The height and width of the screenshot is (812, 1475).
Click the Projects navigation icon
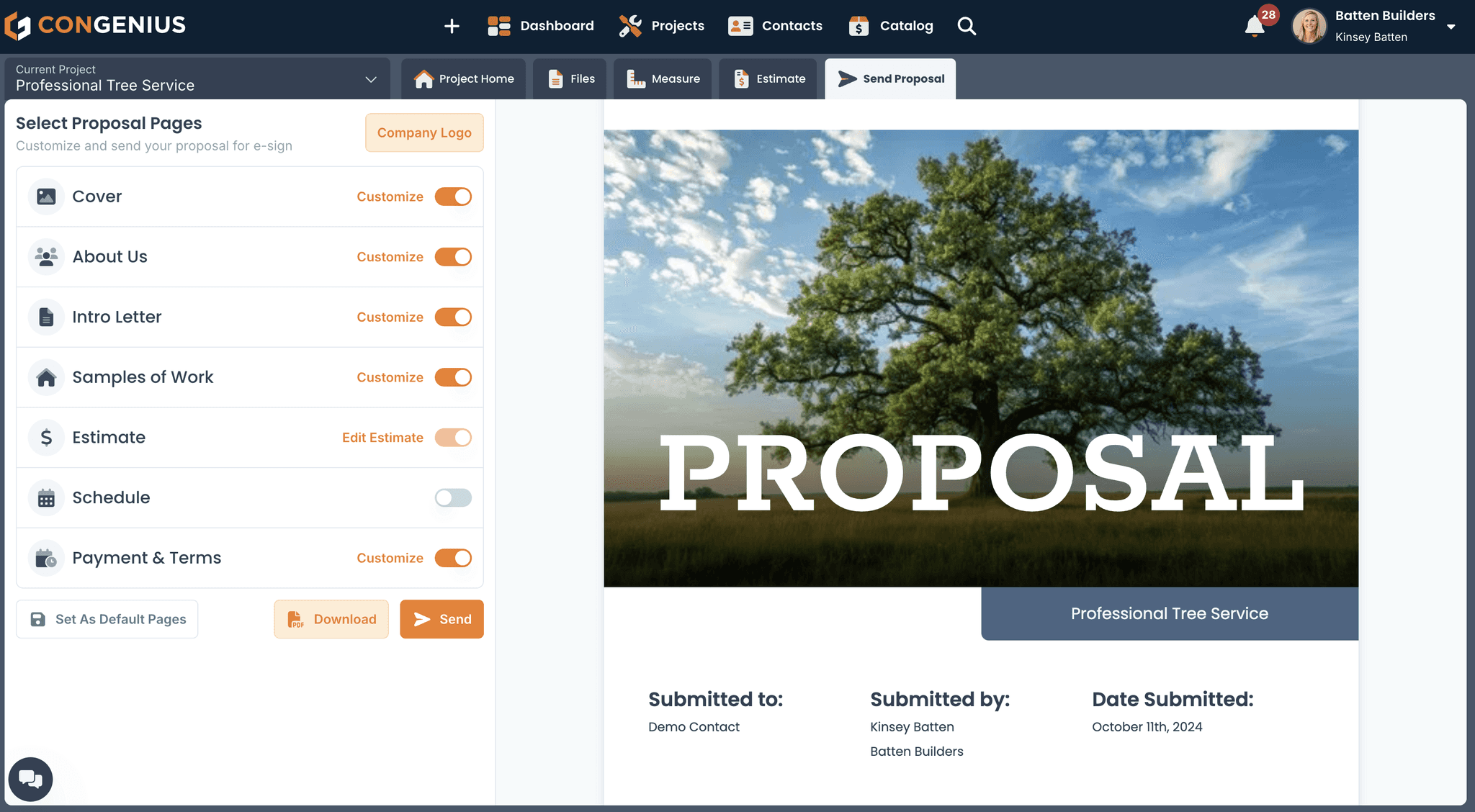(630, 26)
